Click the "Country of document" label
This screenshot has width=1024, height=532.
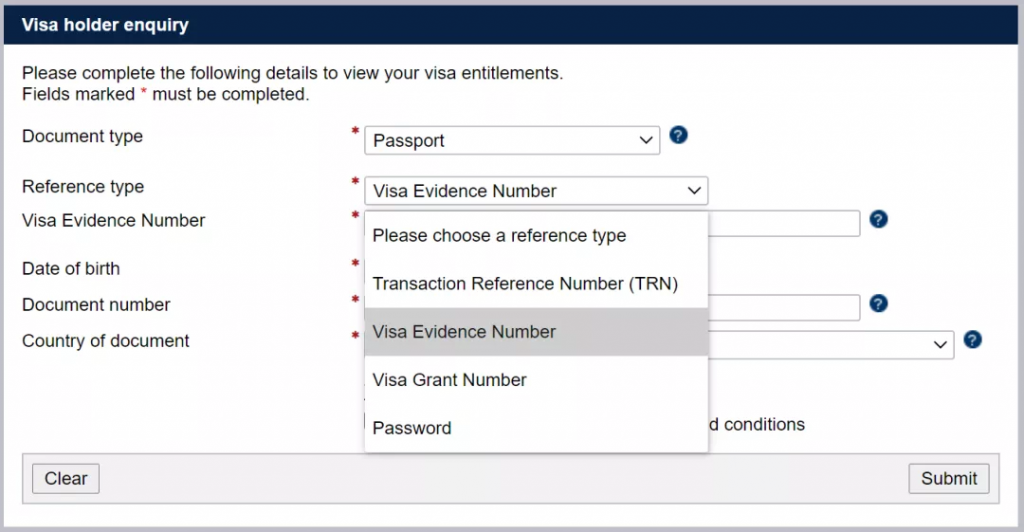point(106,341)
